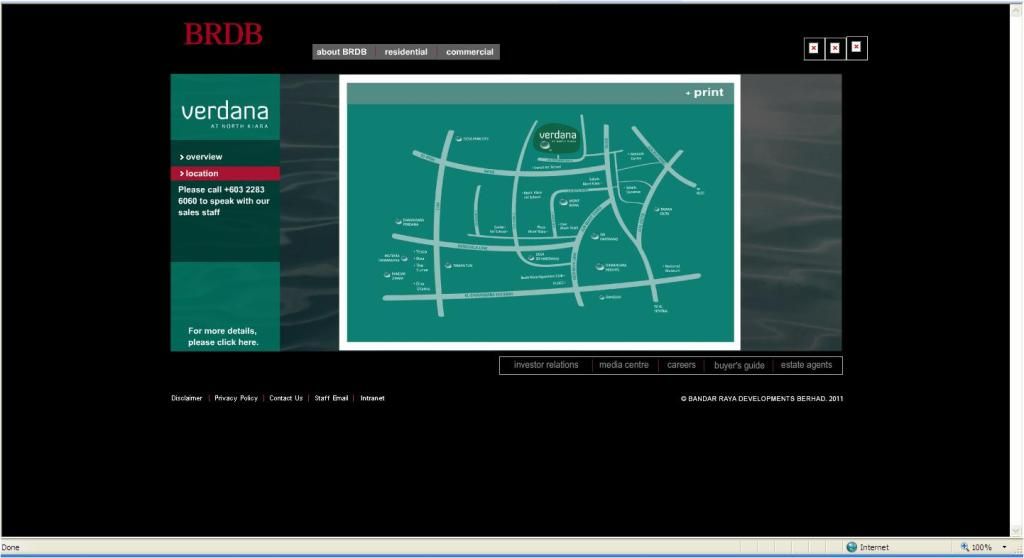Viewport: 1024px width, 558px height.
Task: Print the location map
Action: click(705, 93)
